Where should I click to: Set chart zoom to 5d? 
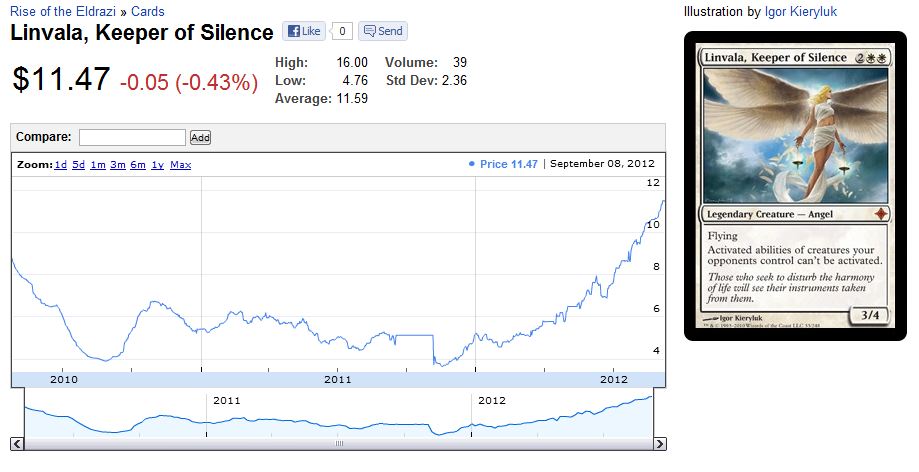78,164
